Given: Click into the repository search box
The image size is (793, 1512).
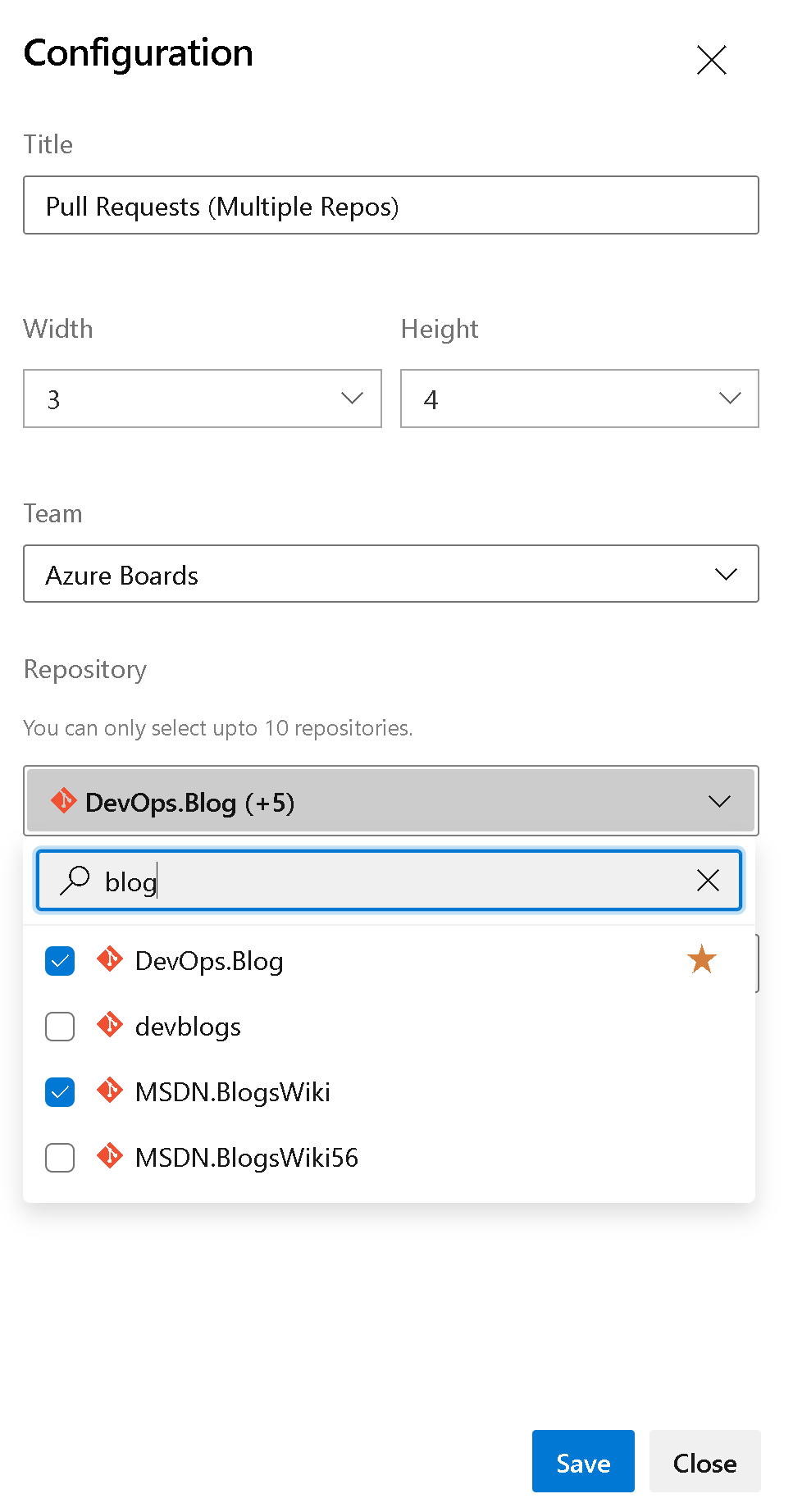Looking at the screenshot, I should pyautogui.click(x=390, y=881).
